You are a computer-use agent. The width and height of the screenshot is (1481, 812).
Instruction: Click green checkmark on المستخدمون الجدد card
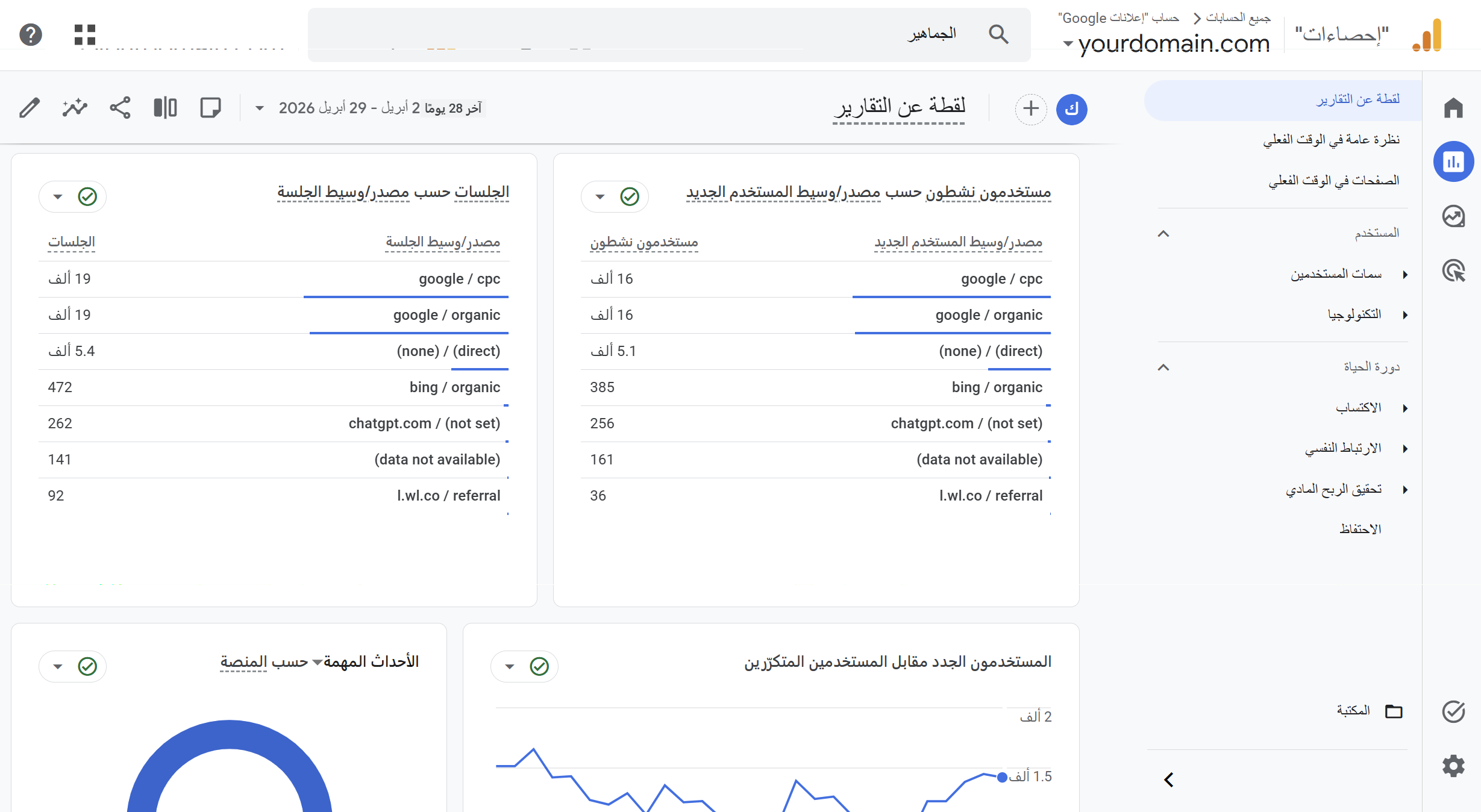tap(539, 666)
